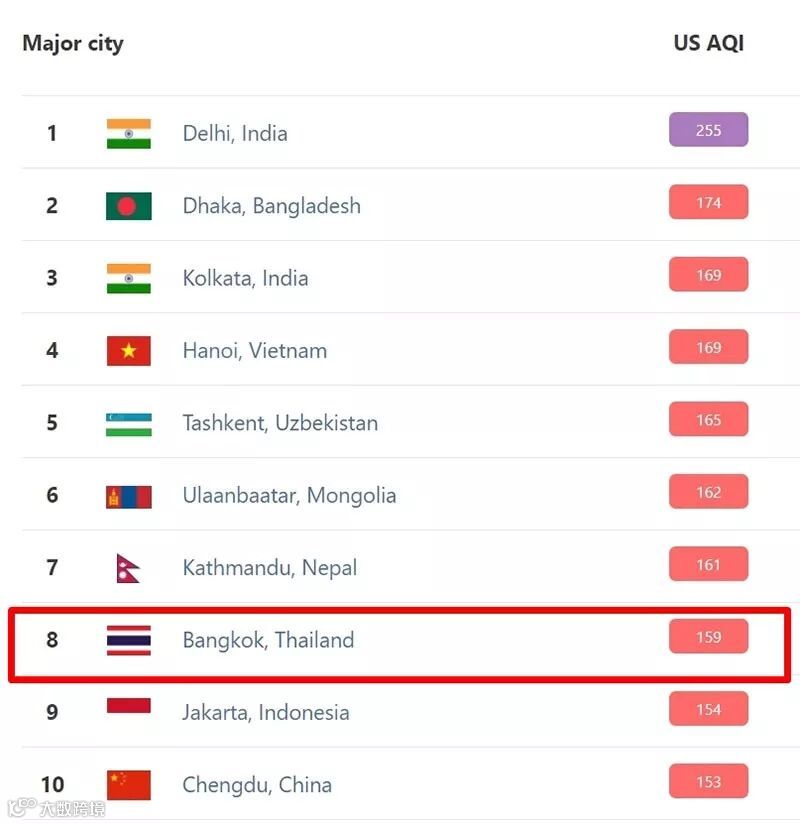Select Jakarta, Indonesia row text
Image resolution: width=800 pixels, height=824 pixels.
pos(266,713)
